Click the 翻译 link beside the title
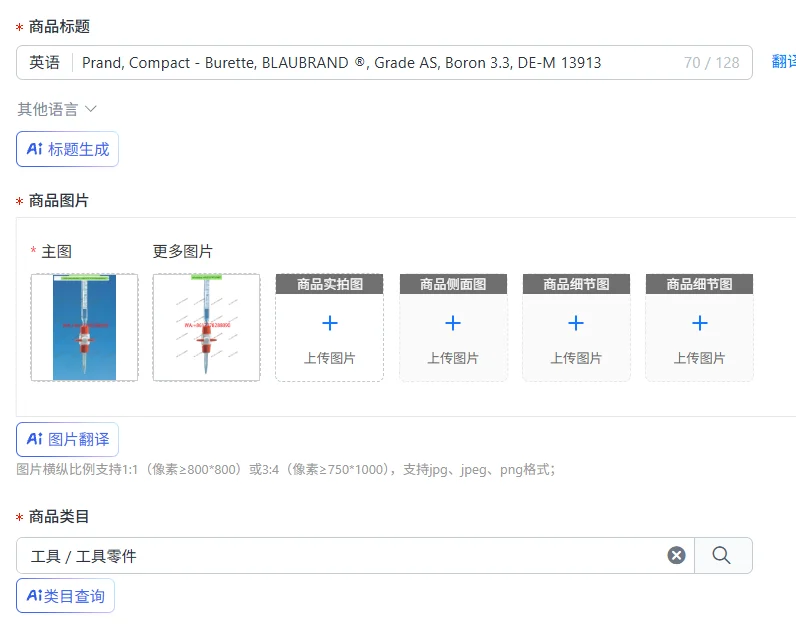This screenshot has width=796, height=632. [x=783, y=62]
